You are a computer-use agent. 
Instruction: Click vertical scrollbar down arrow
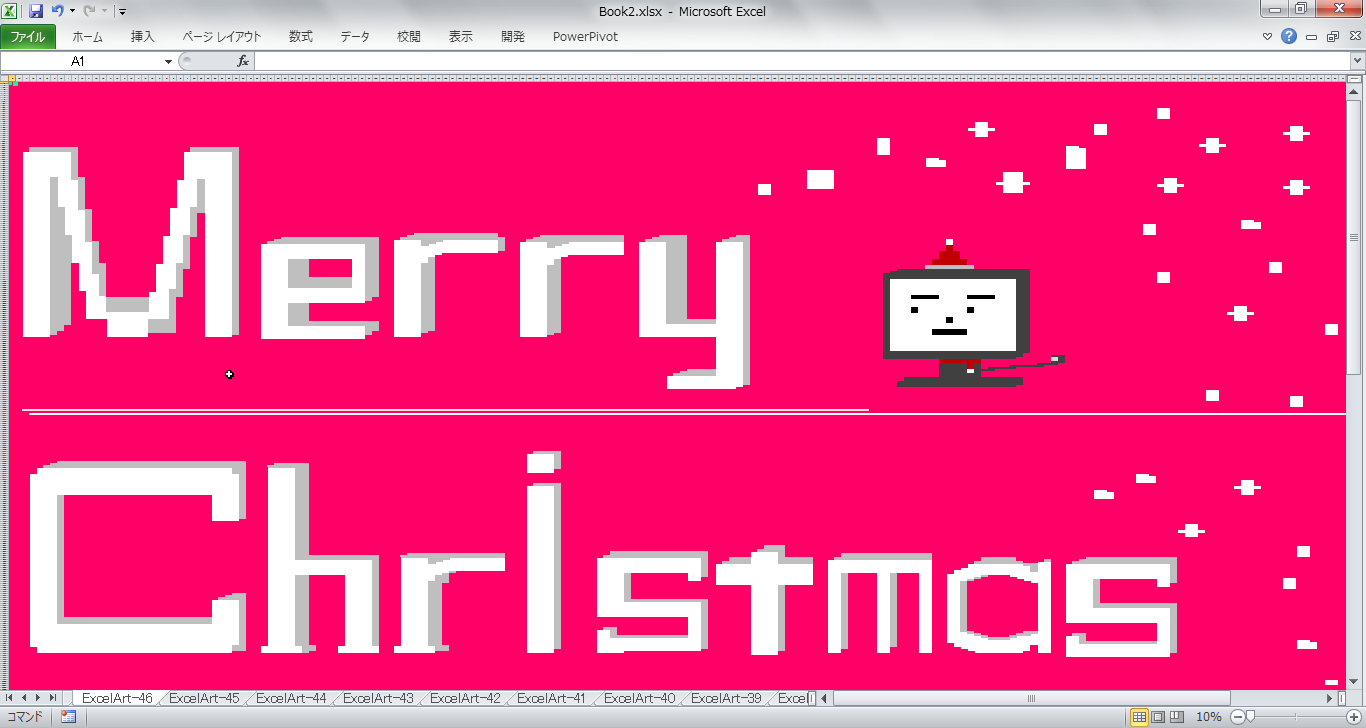click(1354, 681)
